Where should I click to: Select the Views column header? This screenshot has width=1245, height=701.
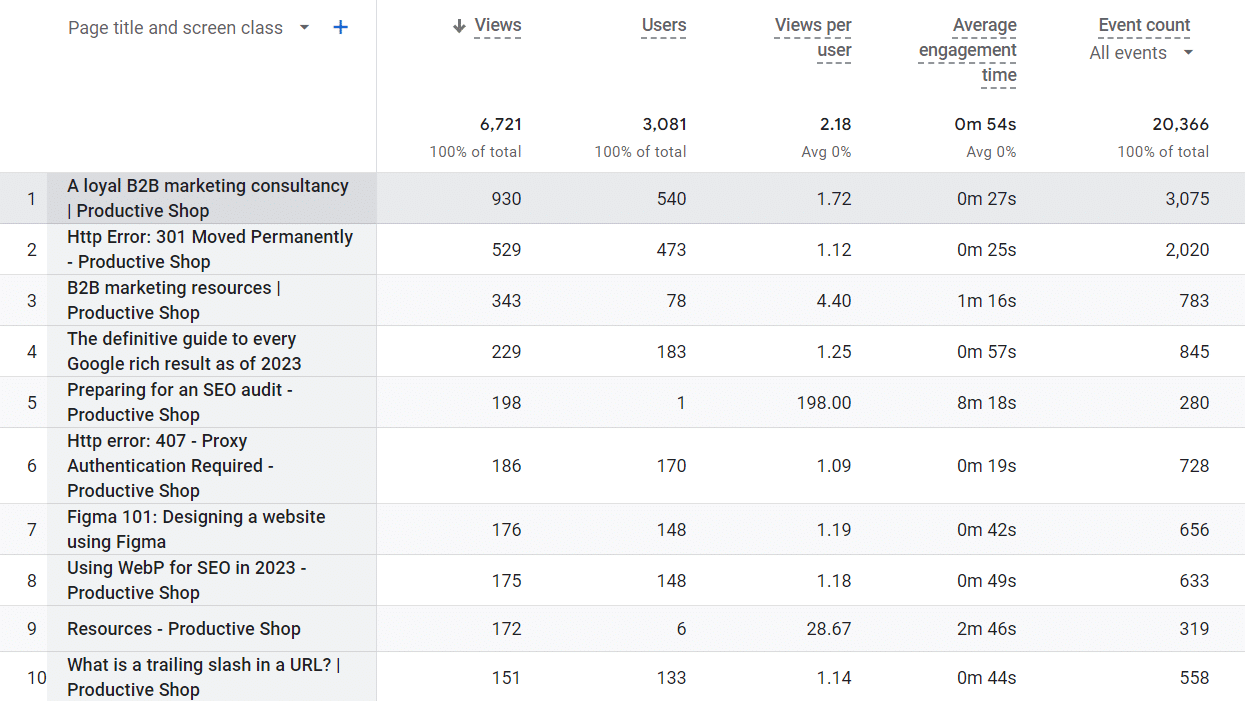click(x=496, y=25)
